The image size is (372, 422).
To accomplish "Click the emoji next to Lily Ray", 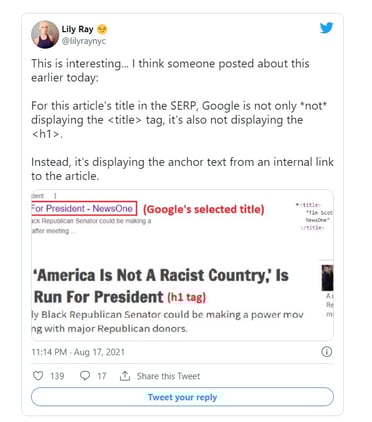I will (102, 30).
